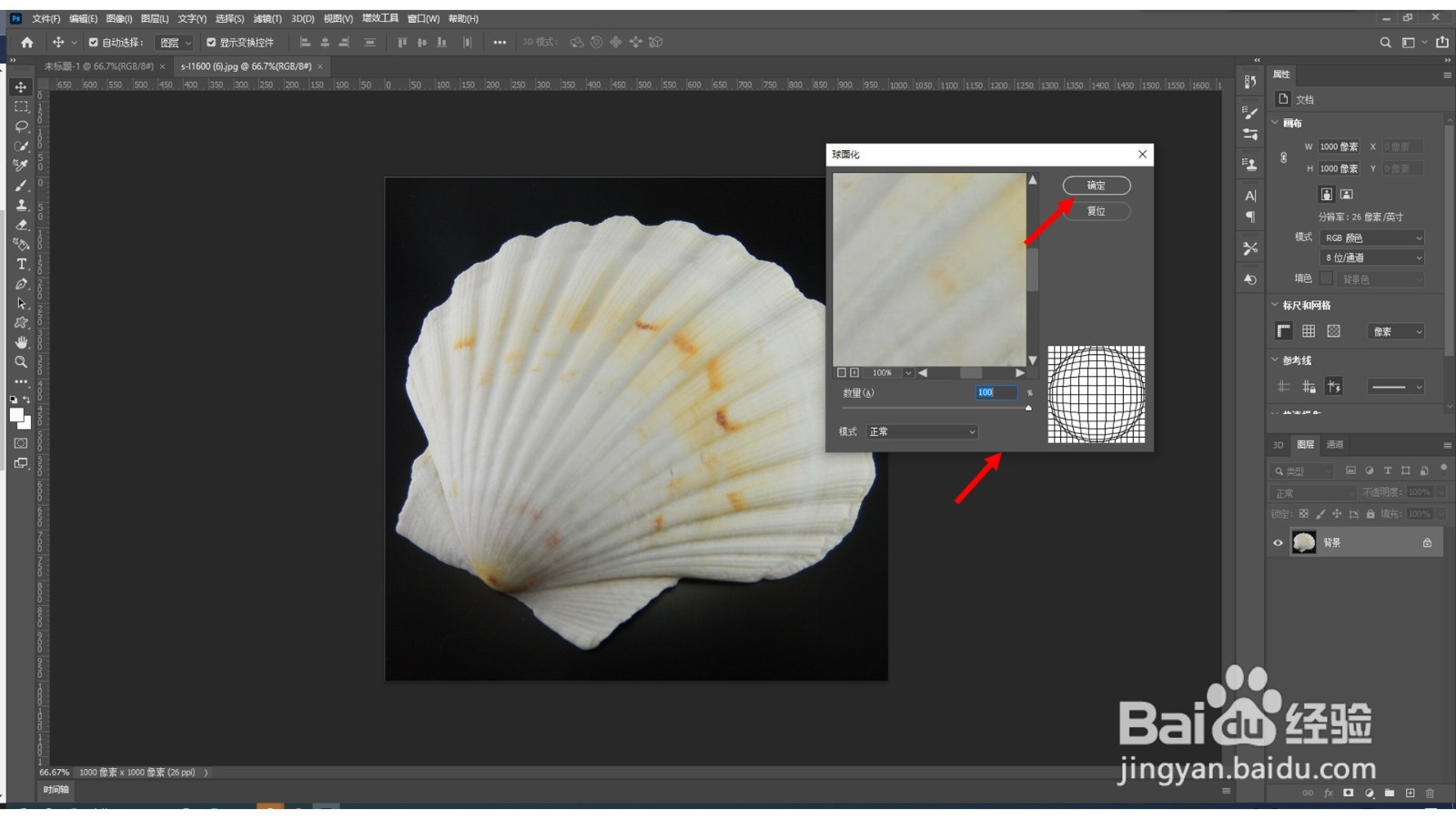Go to the Home screen
1456x819 pixels.
coord(27,42)
